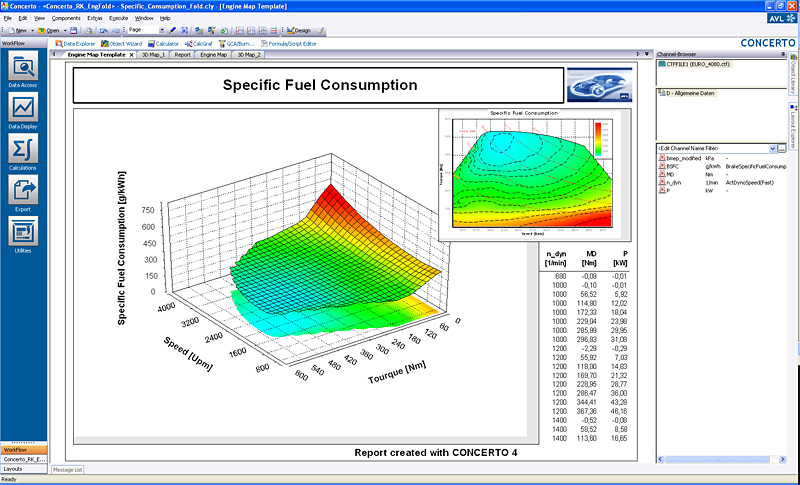Select the n_dyn channel row
800x485 pixels.
(x=722, y=183)
